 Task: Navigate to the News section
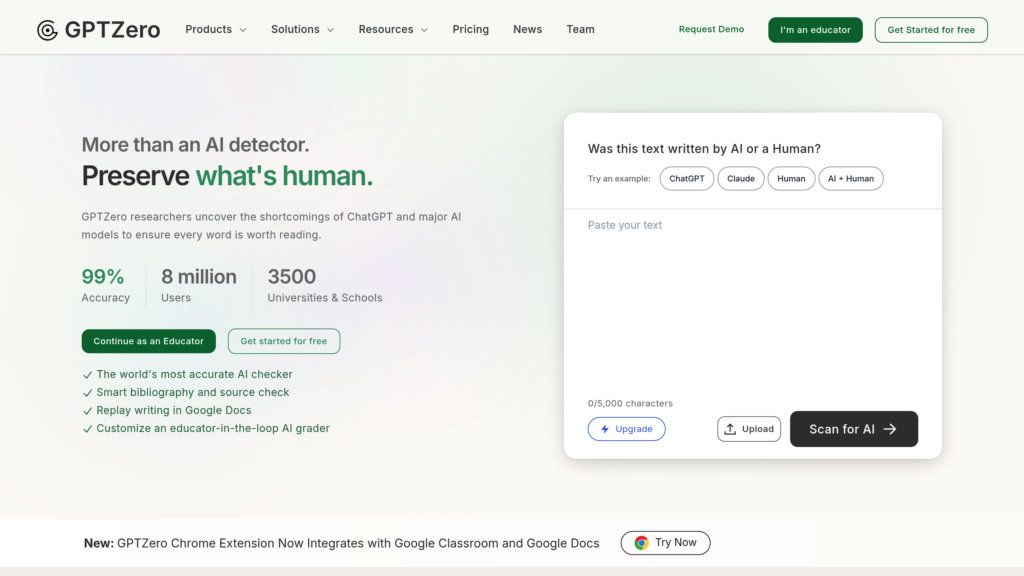(527, 29)
